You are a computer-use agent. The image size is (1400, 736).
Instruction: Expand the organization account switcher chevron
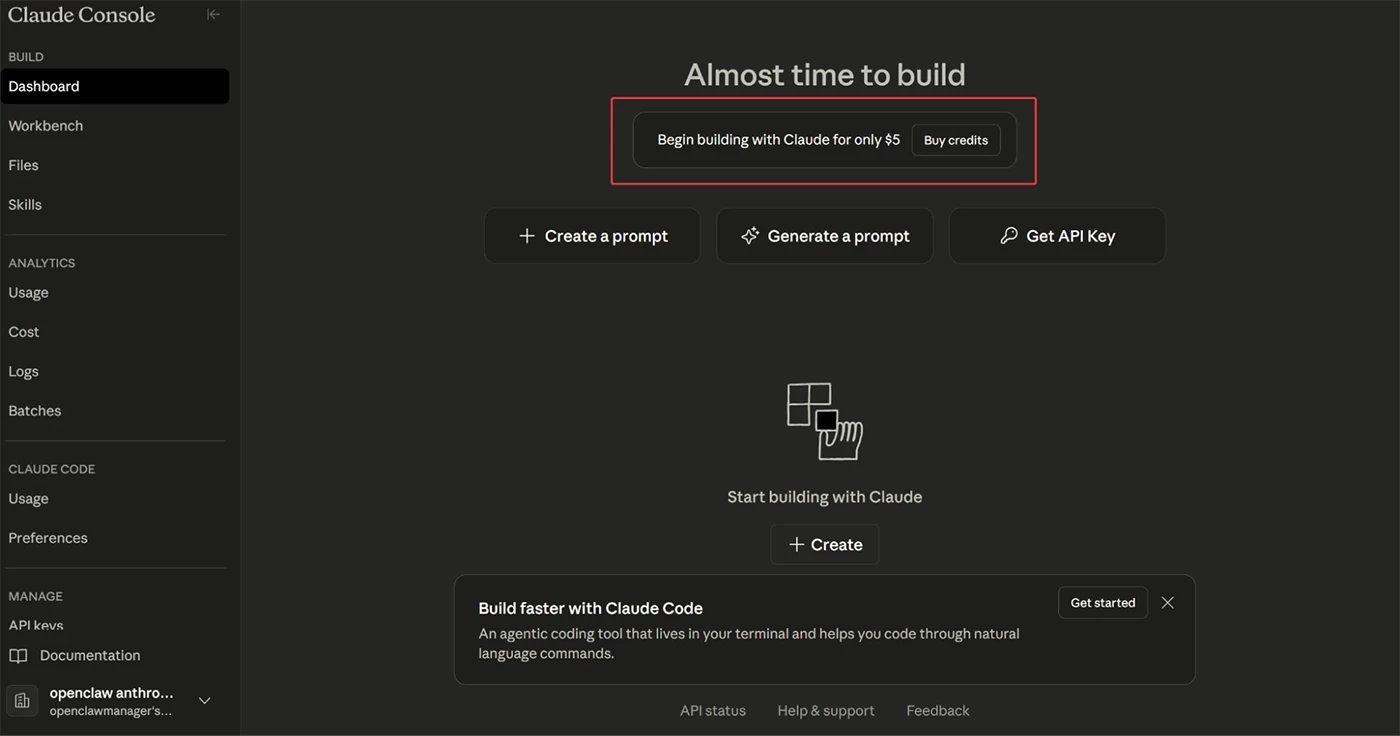coord(204,701)
